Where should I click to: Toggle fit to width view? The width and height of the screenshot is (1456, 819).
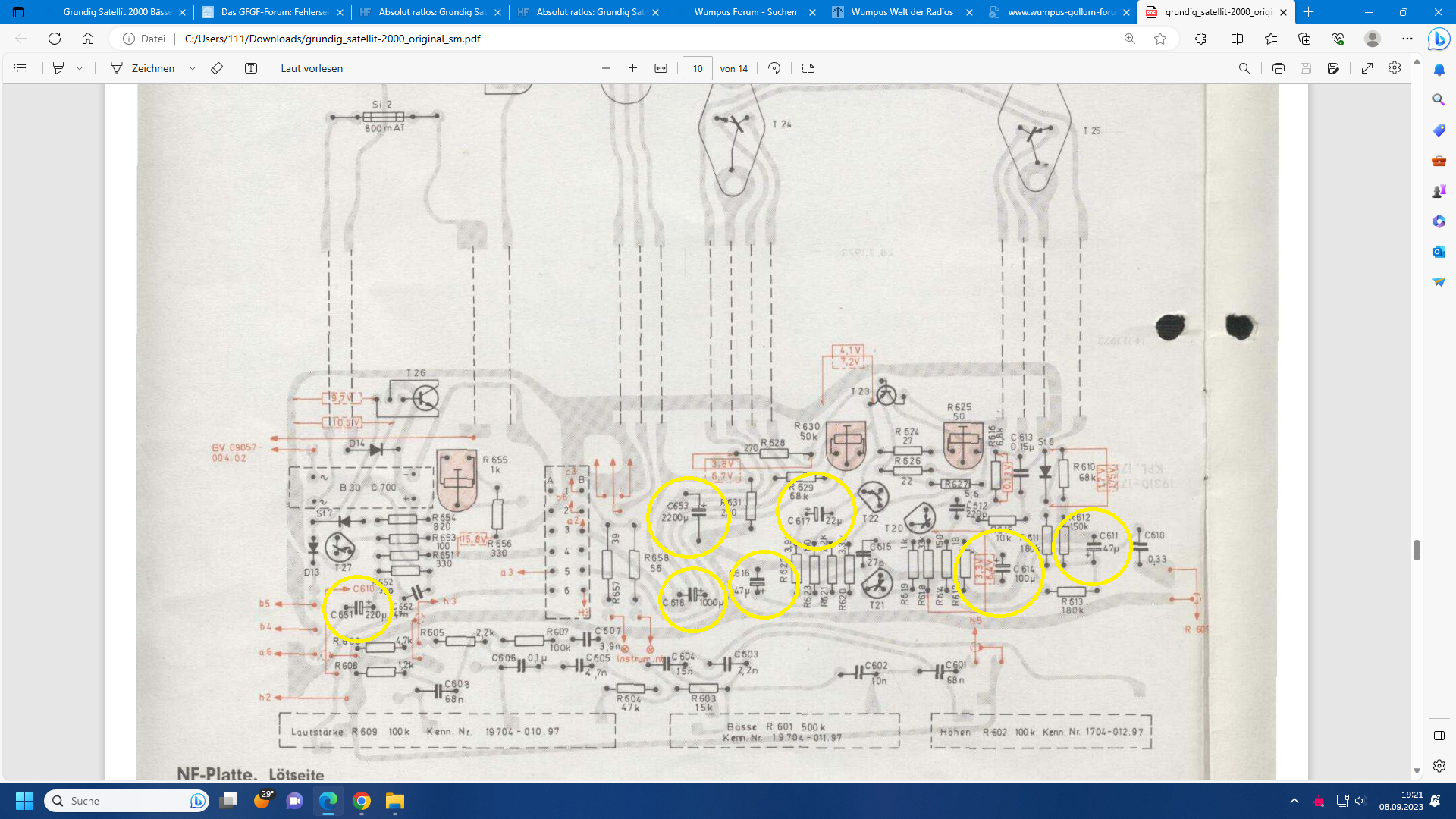tap(661, 68)
